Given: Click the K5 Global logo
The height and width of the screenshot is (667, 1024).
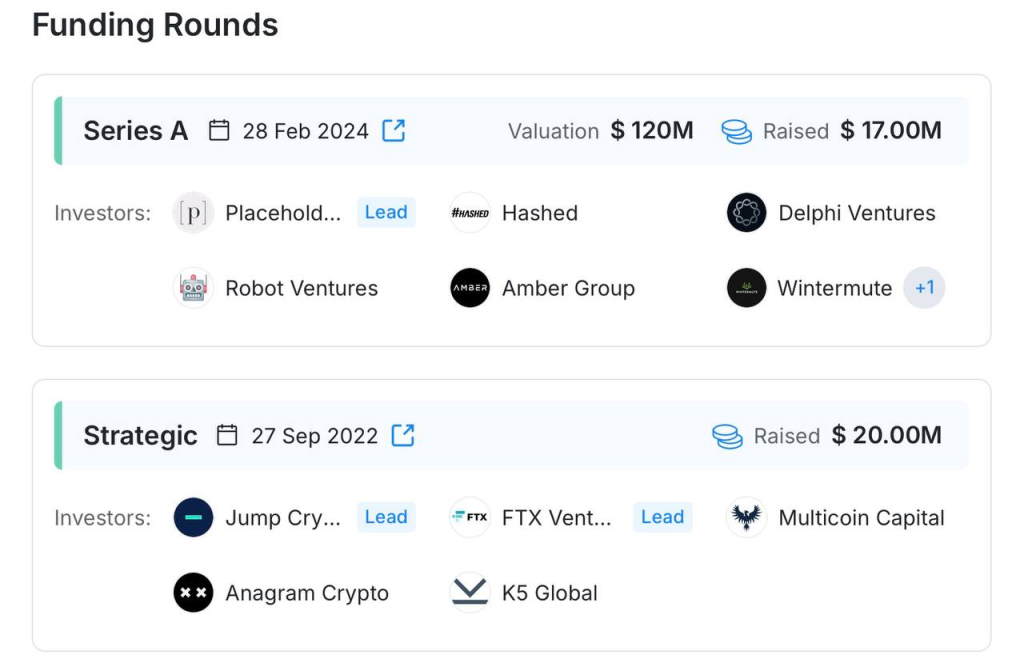Looking at the screenshot, I should pos(470,592).
